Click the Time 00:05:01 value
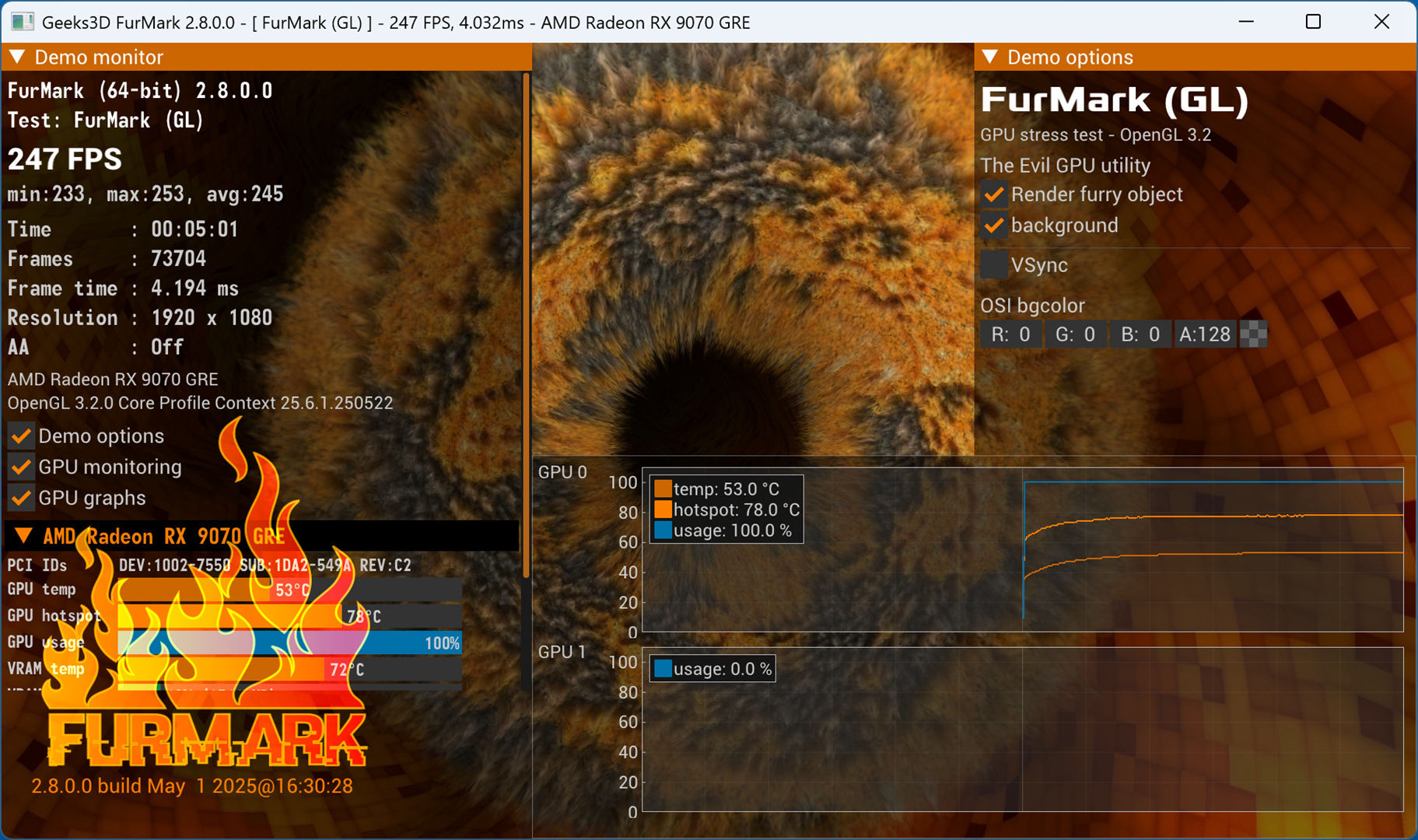Image resolution: width=1418 pixels, height=840 pixels. point(194,229)
